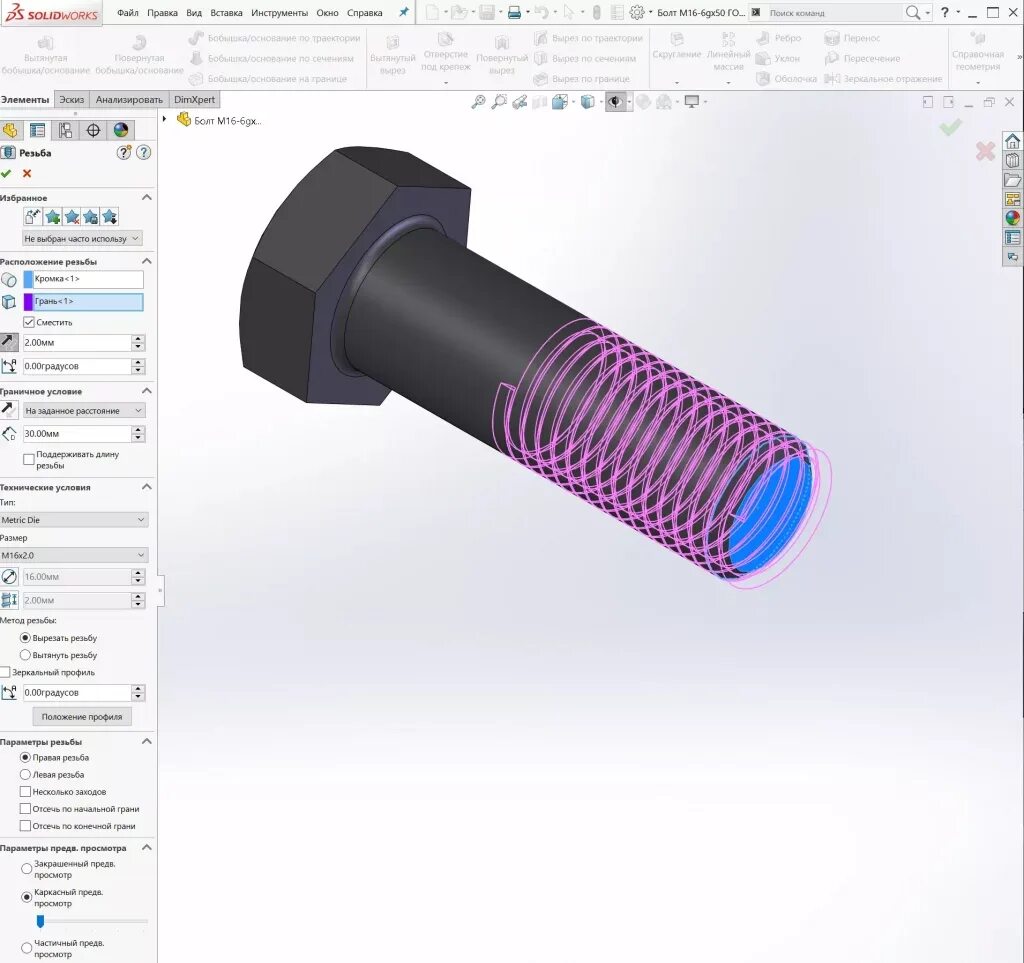Open SolidWorks Resources home icon in task pane
Screen dimensions: 1024x963
click(1013, 141)
